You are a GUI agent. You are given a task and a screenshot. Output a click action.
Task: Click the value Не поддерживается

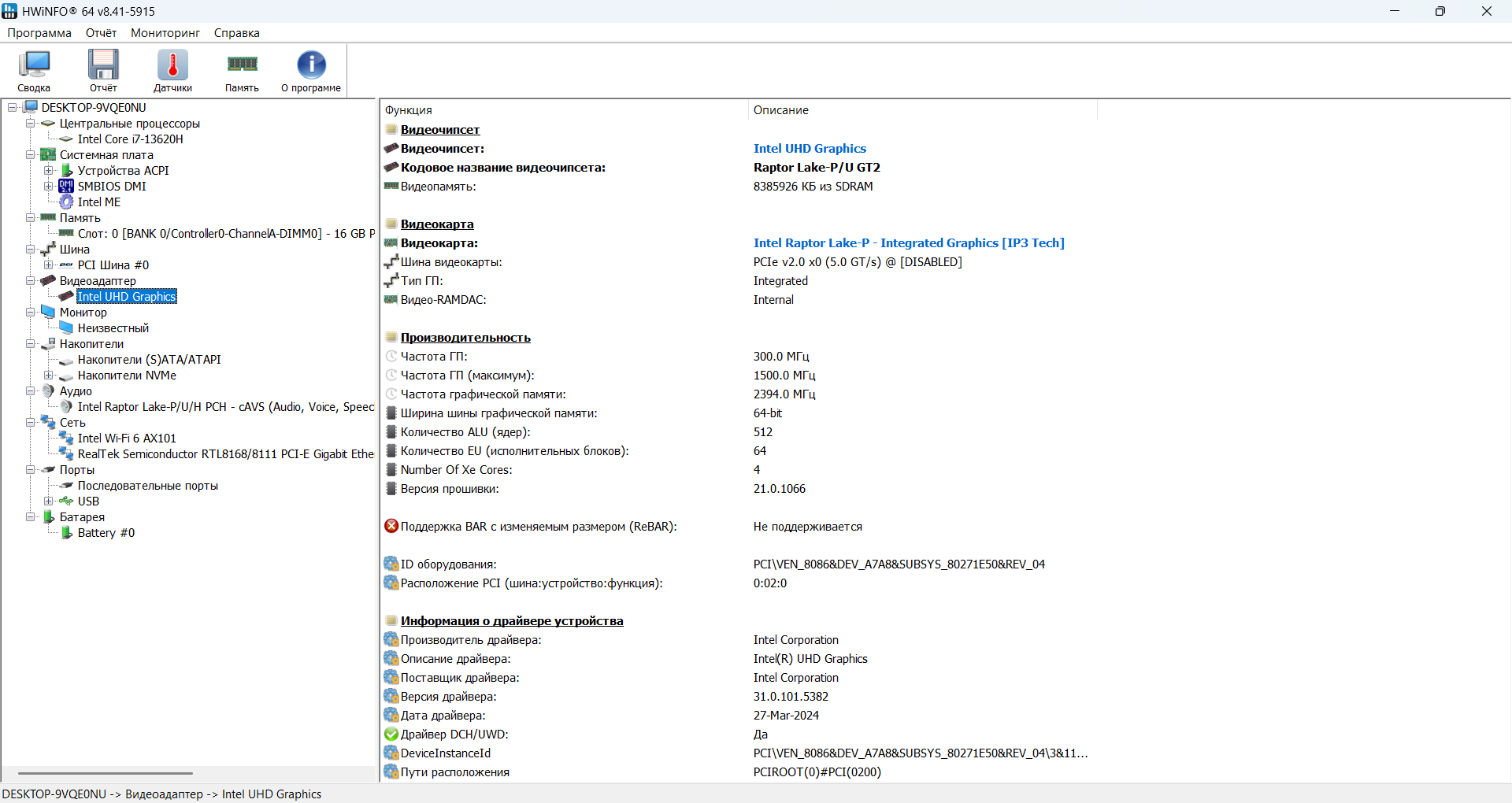pyautogui.click(x=807, y=526)
